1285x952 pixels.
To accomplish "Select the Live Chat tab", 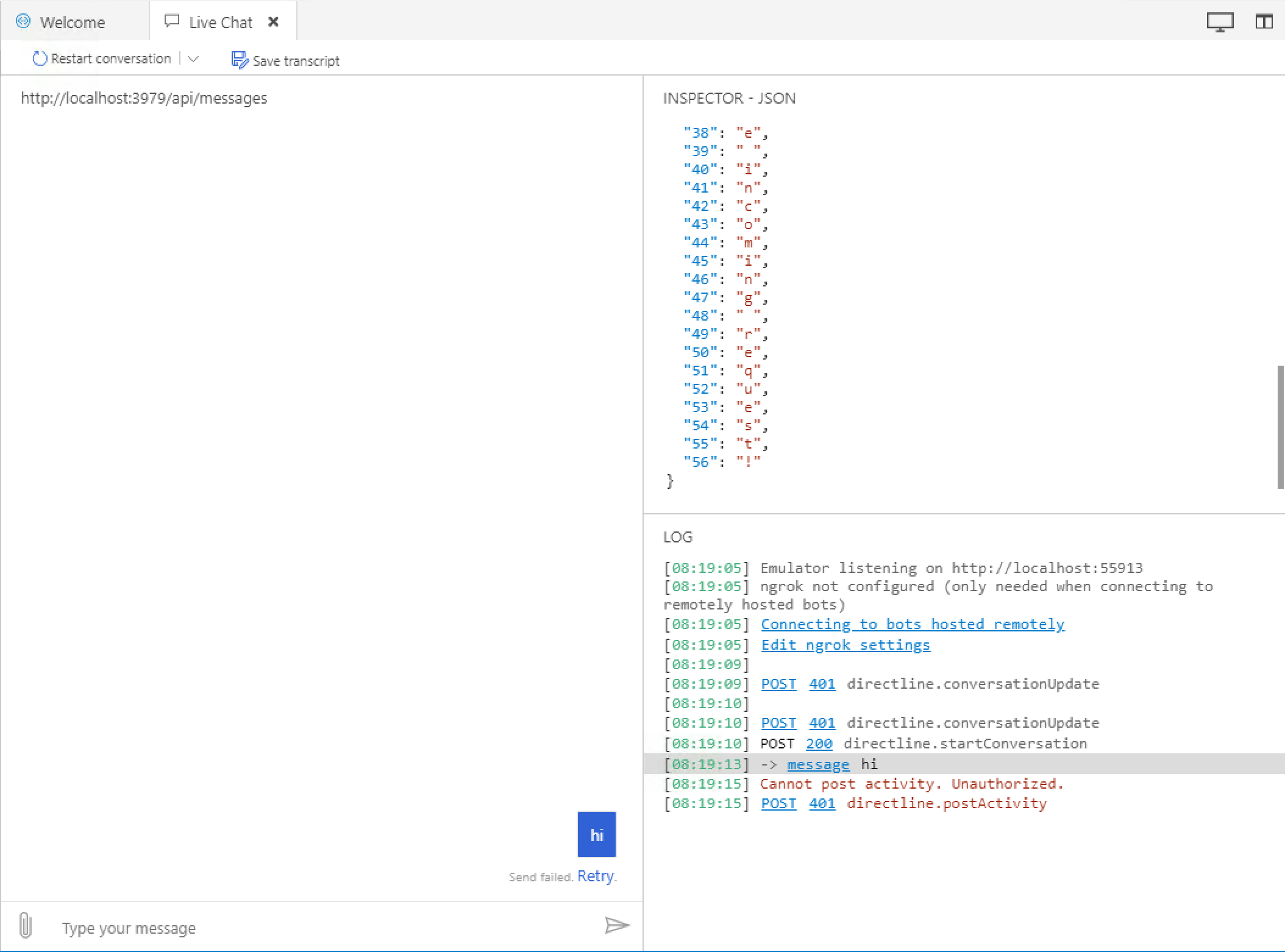I will pos(220,23).
